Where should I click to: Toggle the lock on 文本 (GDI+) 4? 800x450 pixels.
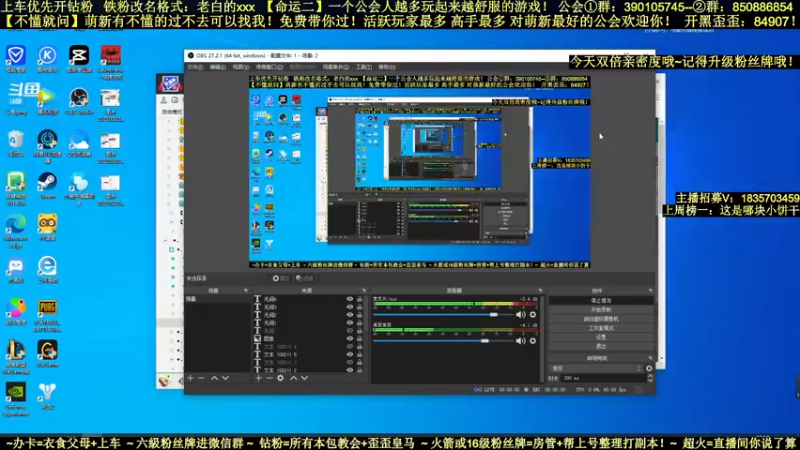coord(360,346)
